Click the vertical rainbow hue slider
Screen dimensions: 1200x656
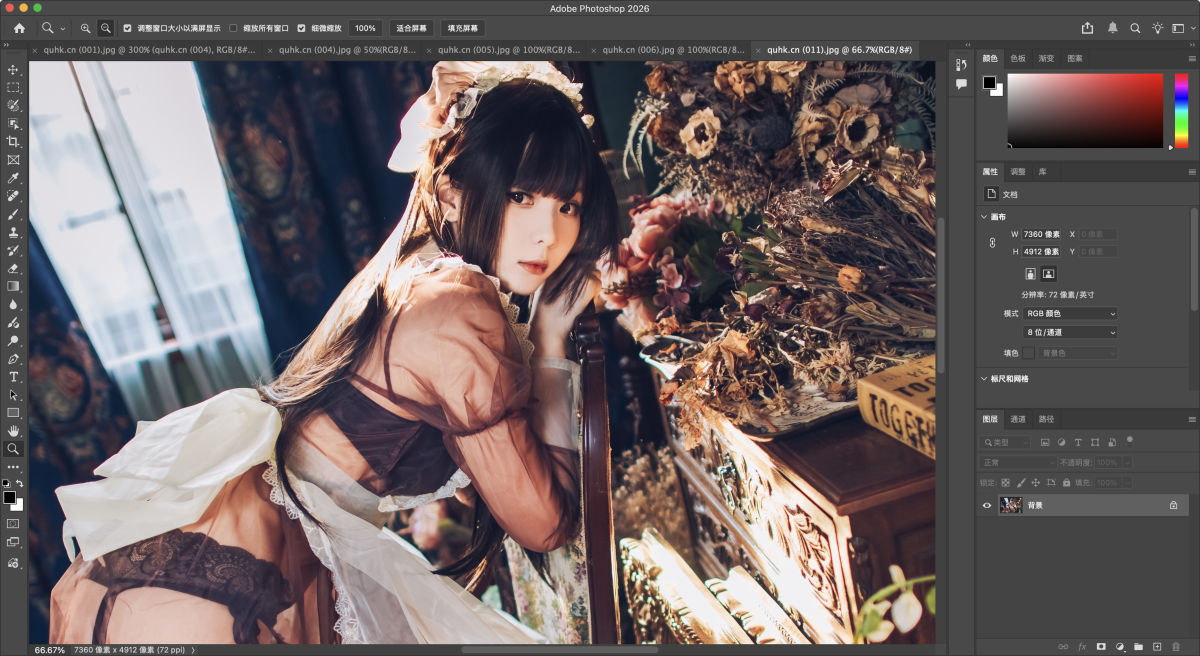pyautogui.click(x=1181, y=110)
